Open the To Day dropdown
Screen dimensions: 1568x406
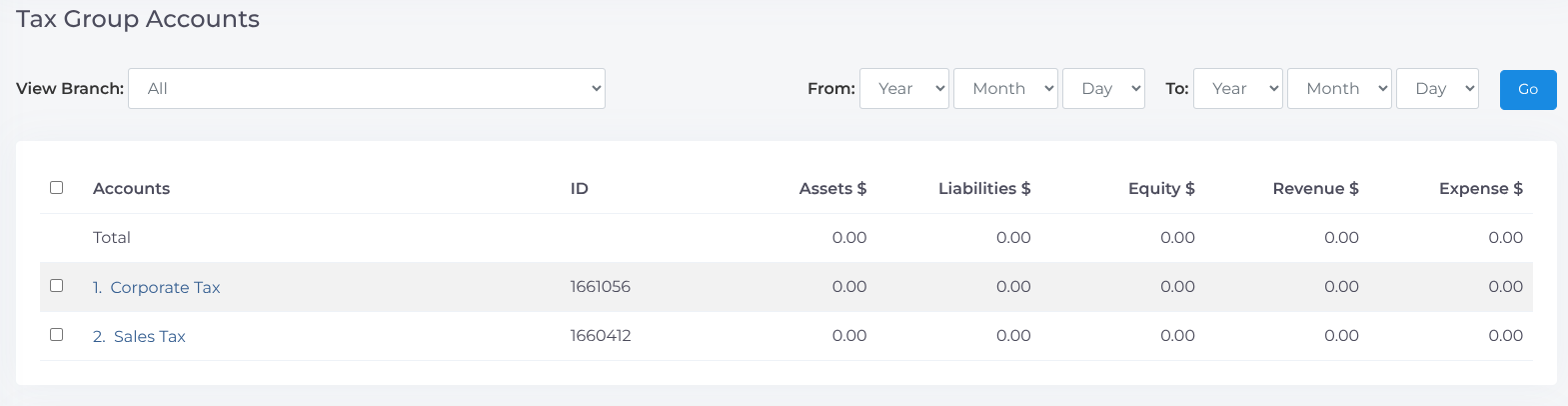click(x=1436, y=89)
